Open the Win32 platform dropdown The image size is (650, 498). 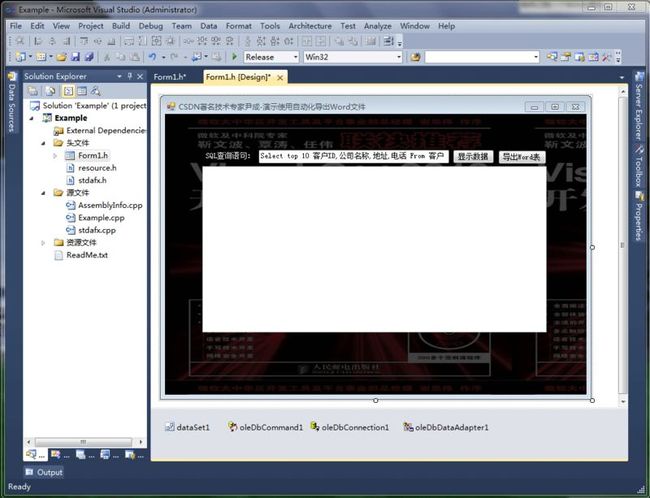pos(399,57)
